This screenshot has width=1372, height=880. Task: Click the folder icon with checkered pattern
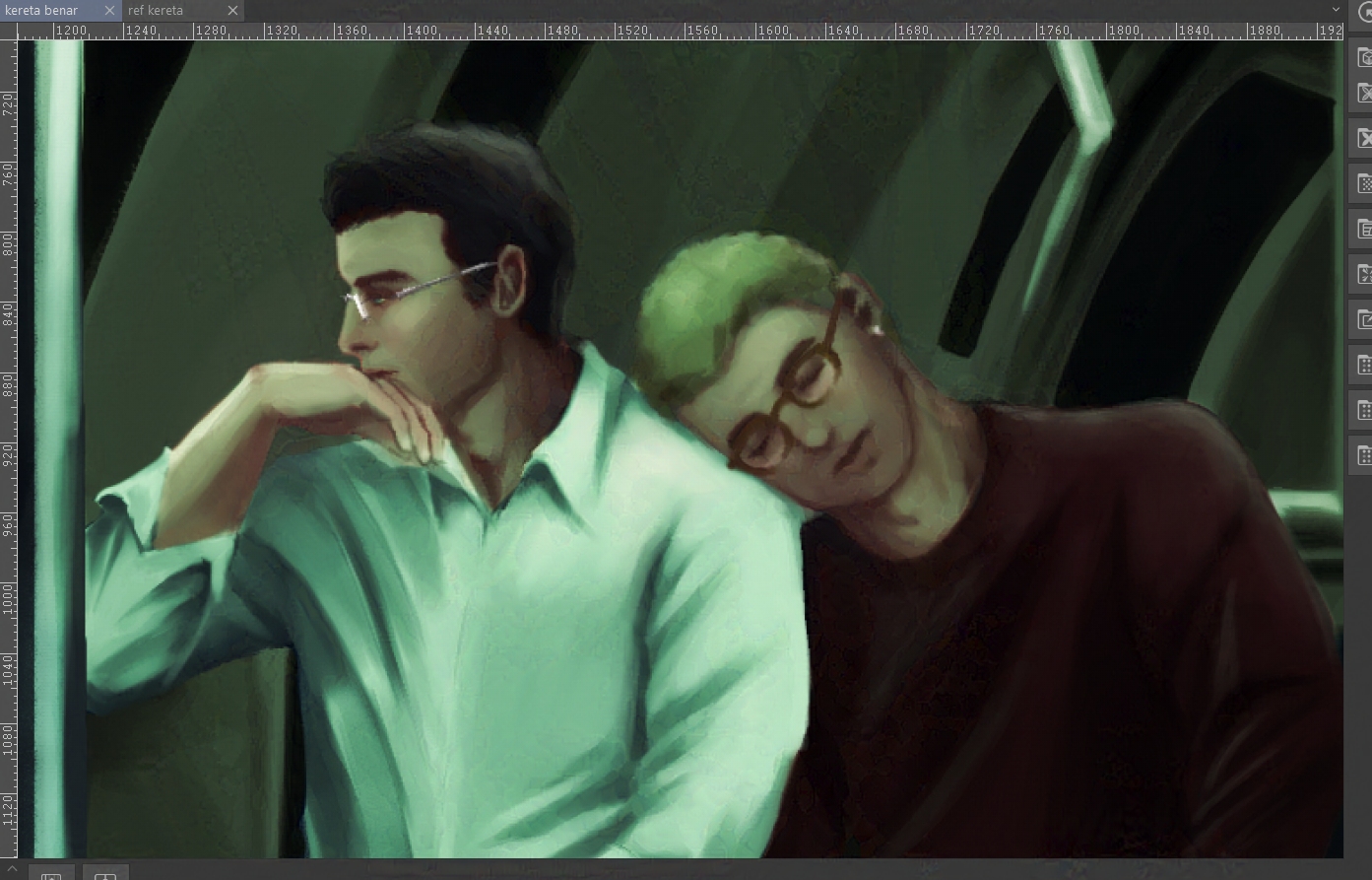tap(1364, 184)
